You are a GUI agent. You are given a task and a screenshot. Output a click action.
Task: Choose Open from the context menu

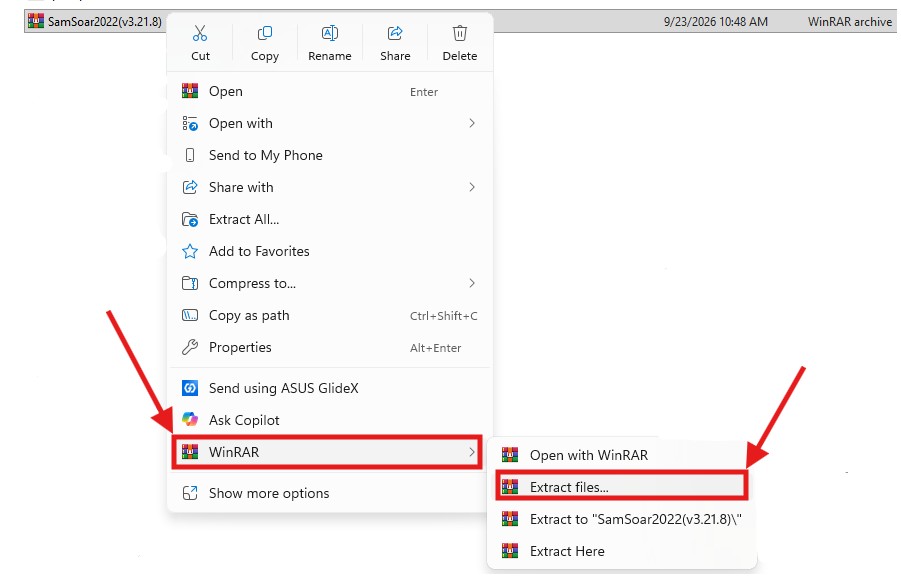coord(330,91)
